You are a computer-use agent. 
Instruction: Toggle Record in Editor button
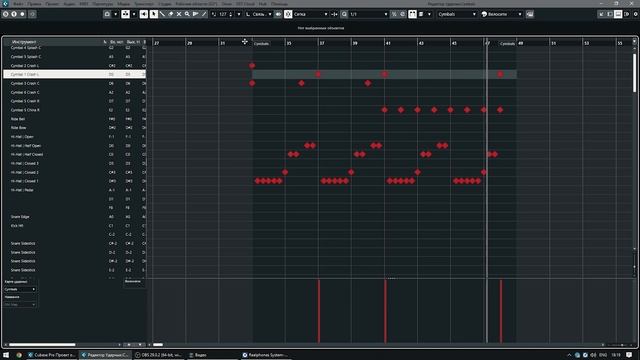(22, 14)
